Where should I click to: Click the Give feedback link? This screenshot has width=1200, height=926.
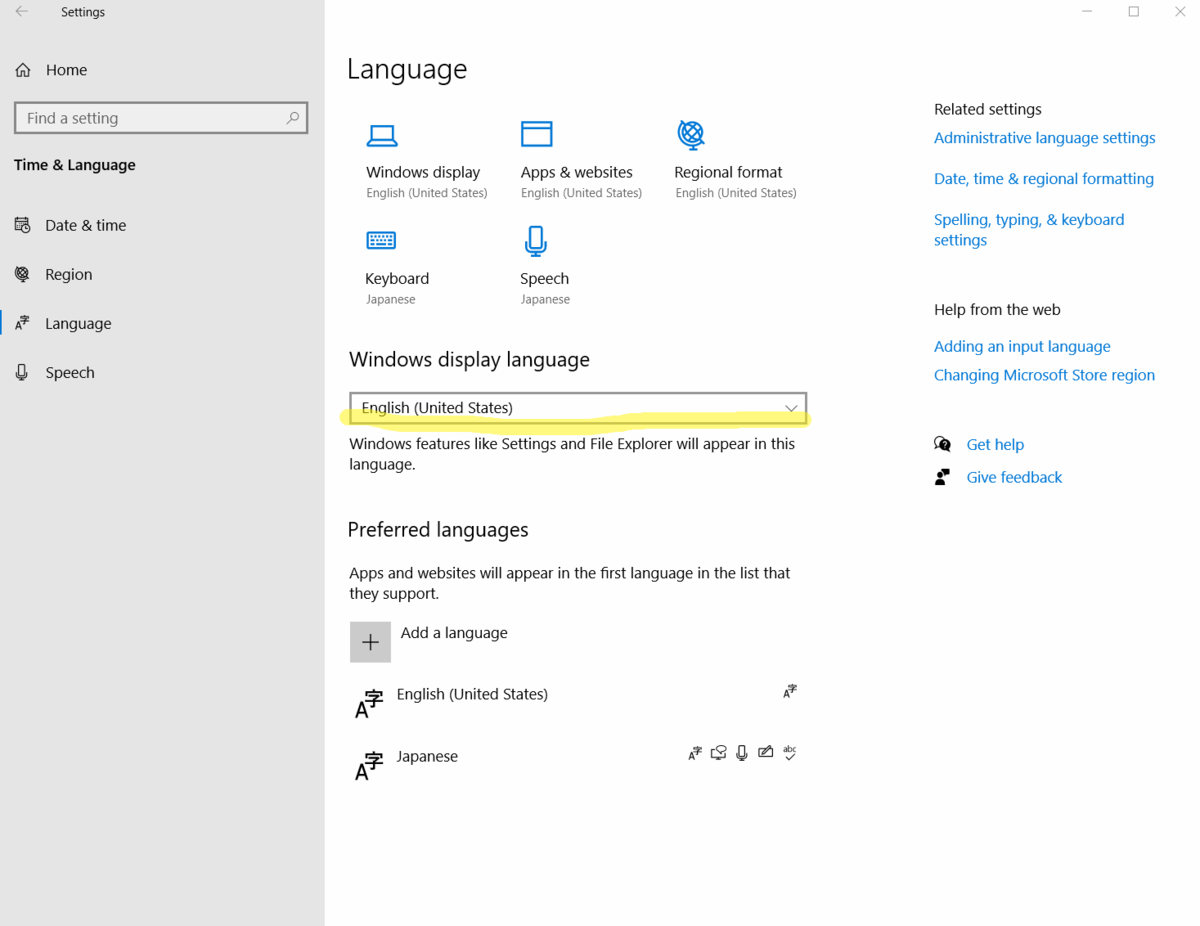tap(1014, 477)
